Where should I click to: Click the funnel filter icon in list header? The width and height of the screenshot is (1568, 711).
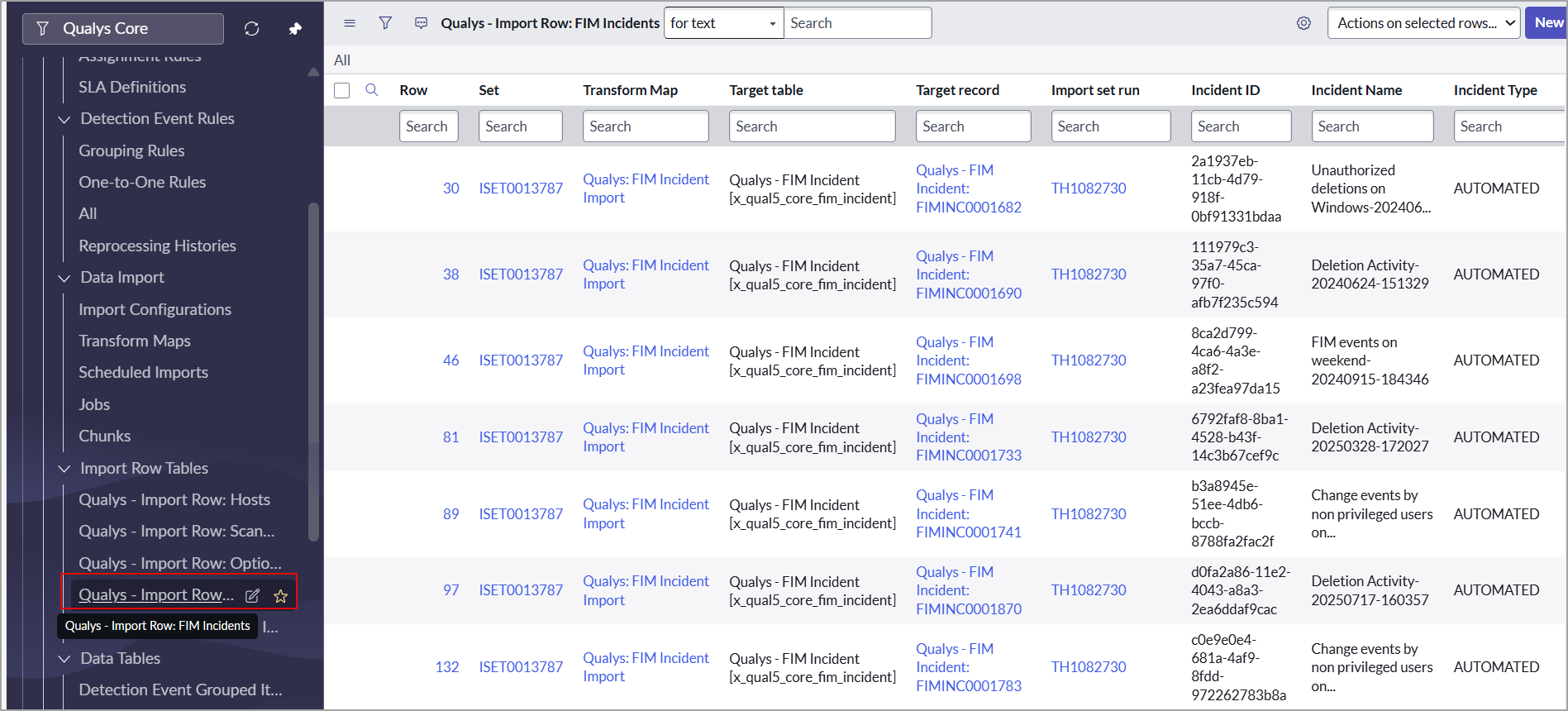point(385,23)
